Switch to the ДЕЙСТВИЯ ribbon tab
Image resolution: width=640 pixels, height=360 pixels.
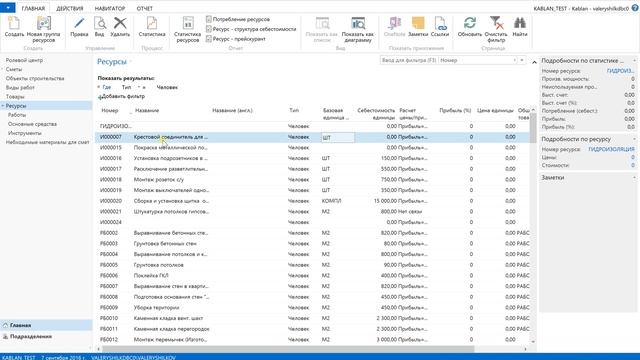(70, 8)
